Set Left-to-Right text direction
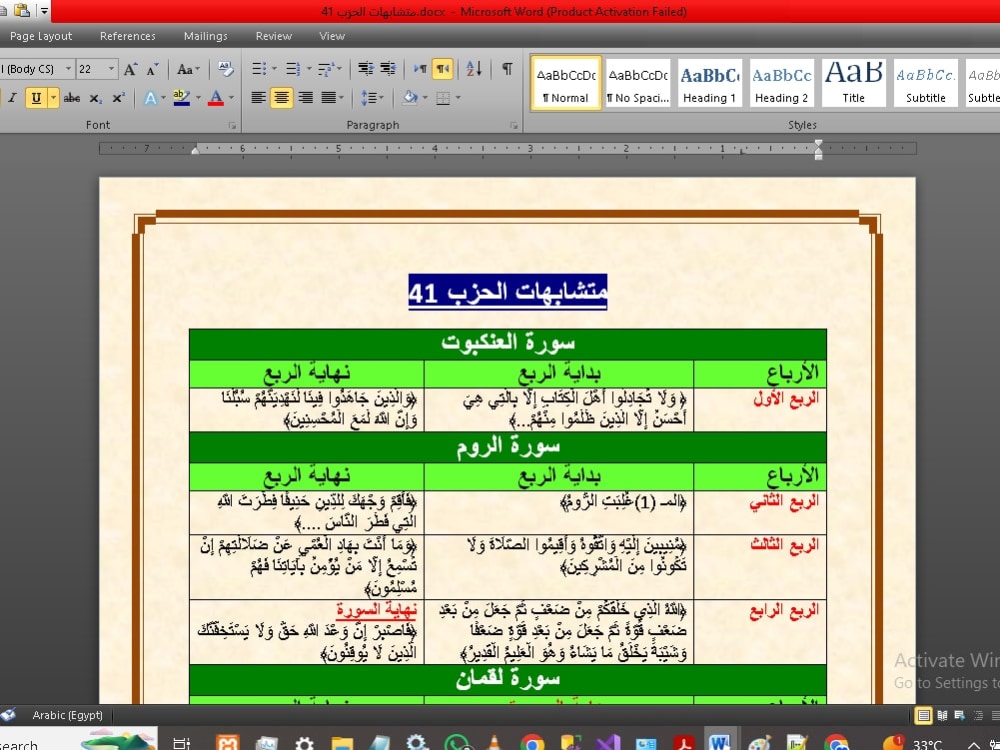Viewport: 1000px width, 750px height. [420, 69]
